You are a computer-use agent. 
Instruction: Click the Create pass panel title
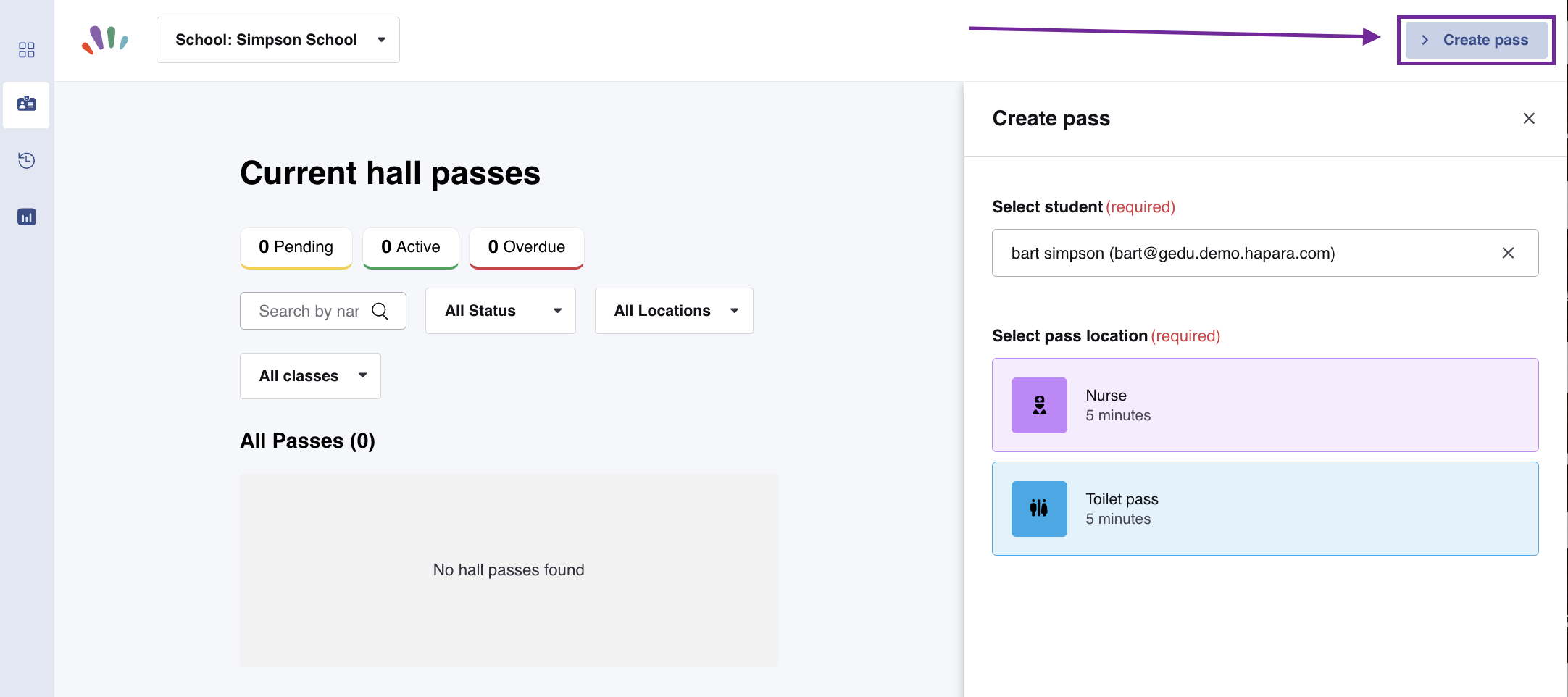(x=1051, y=118)
